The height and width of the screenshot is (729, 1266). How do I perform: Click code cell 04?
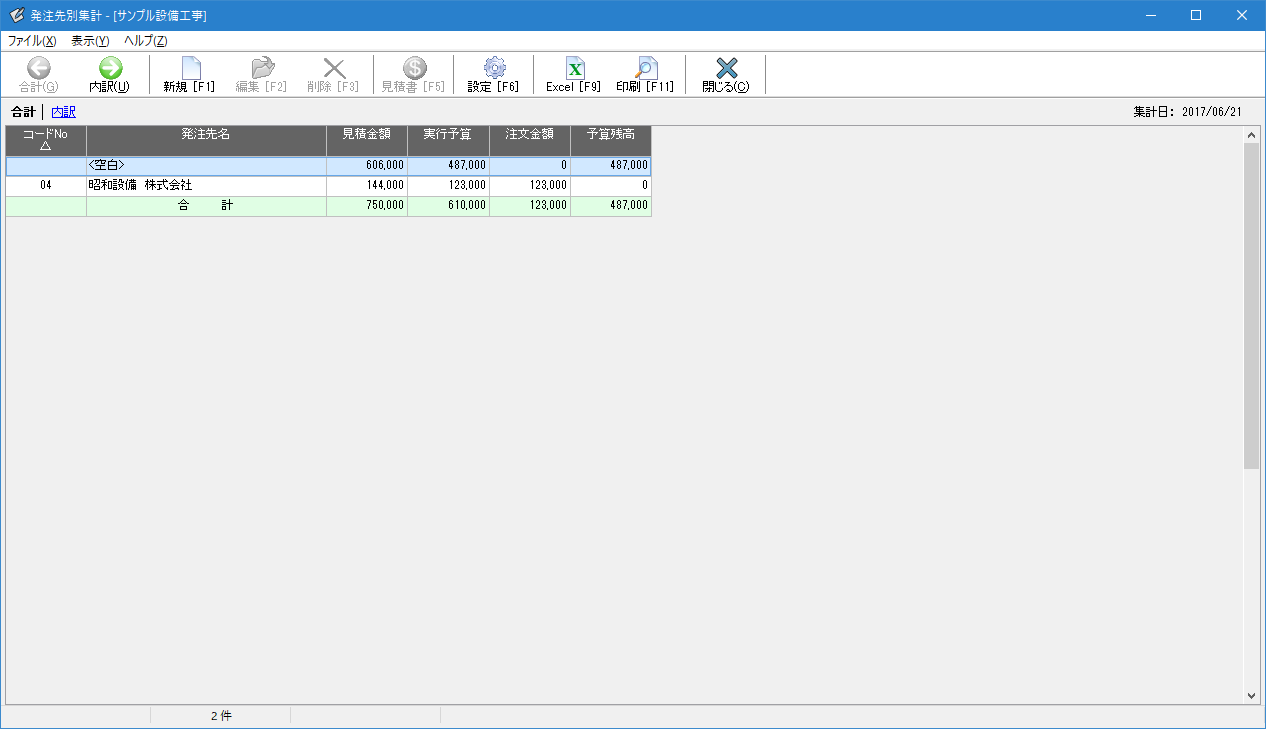coord(46,186)
